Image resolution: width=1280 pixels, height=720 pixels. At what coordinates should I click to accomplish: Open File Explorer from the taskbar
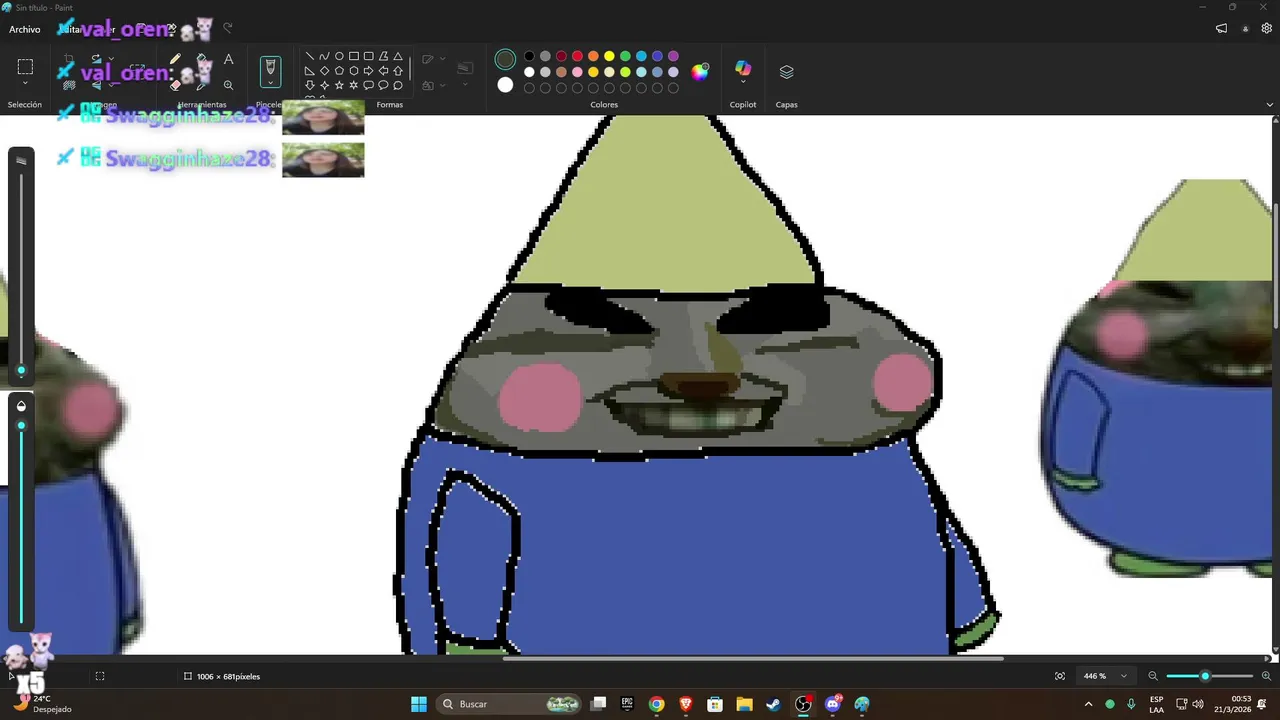[744, 704]
